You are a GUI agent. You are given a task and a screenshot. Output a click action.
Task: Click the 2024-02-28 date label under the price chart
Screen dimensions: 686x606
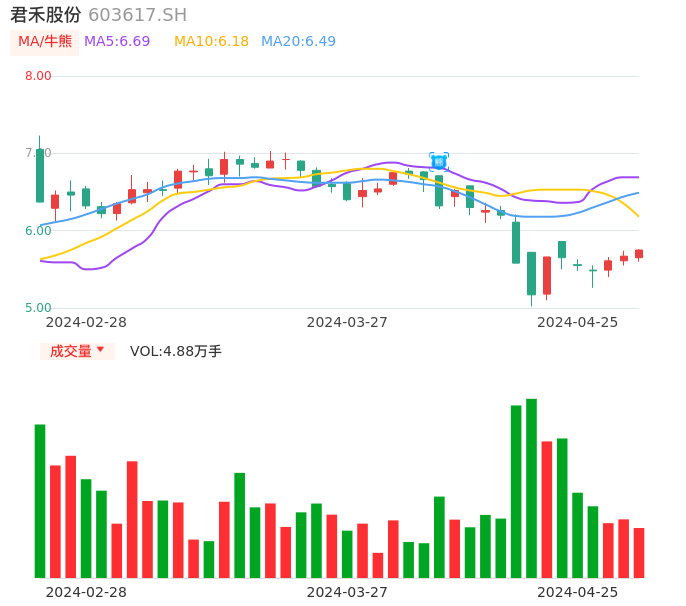click(x=86, y=322)
